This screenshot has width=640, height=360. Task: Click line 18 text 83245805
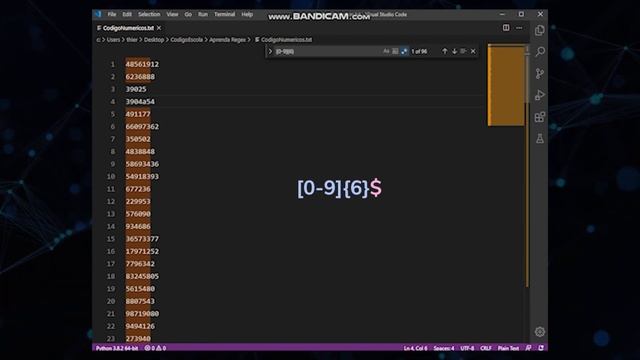click(x=142, y=276)
